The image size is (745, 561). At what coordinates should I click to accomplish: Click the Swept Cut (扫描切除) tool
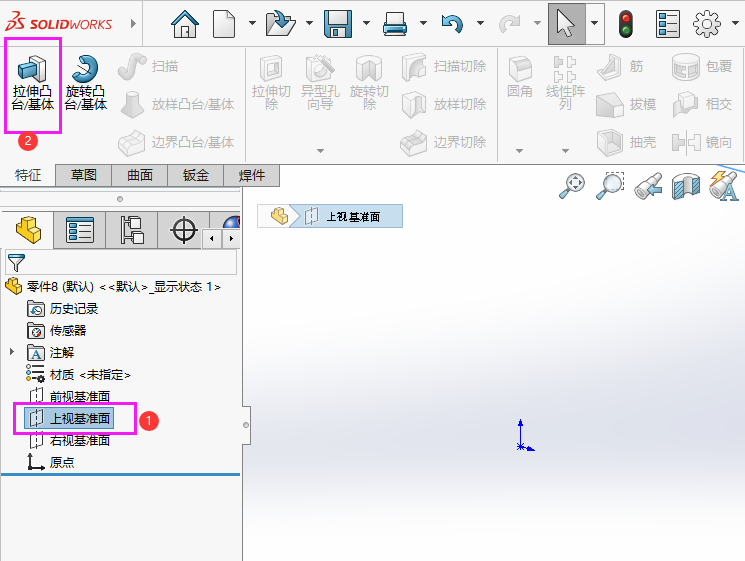pyautogui.click(x=444, y=67)
